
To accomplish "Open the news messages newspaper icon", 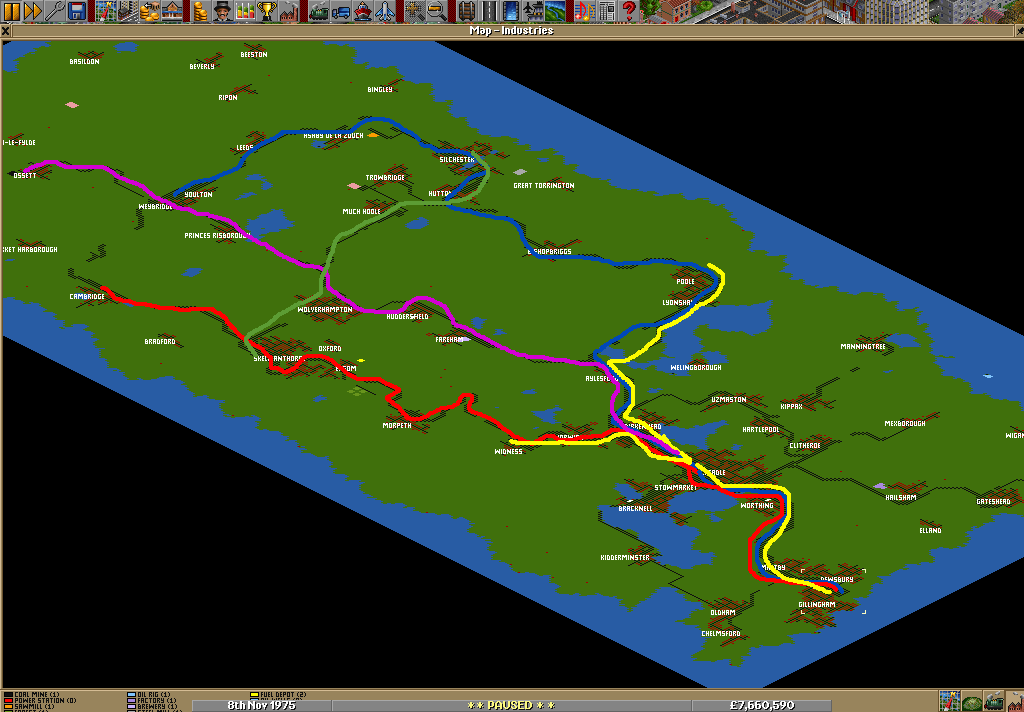I will click(x=607, y=10).
